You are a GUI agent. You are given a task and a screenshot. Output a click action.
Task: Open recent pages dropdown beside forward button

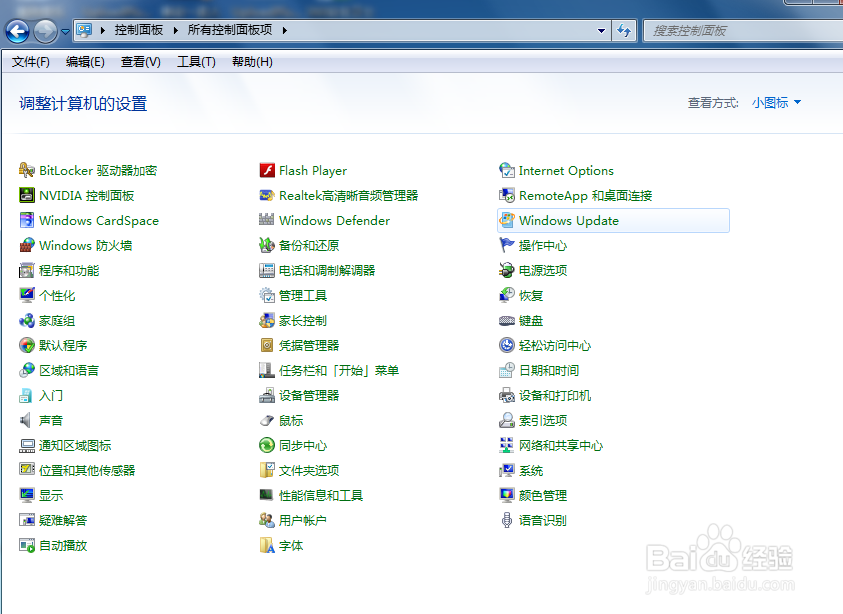coord(66,31)
